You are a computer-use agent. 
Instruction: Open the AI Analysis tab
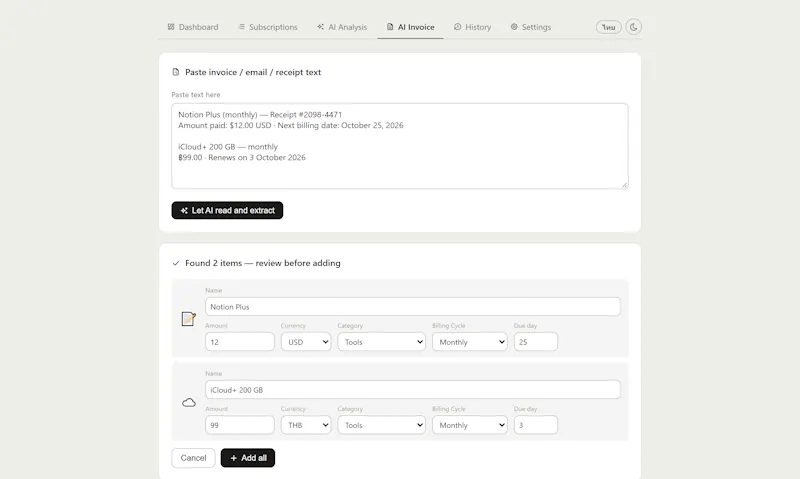click(342, 27)
